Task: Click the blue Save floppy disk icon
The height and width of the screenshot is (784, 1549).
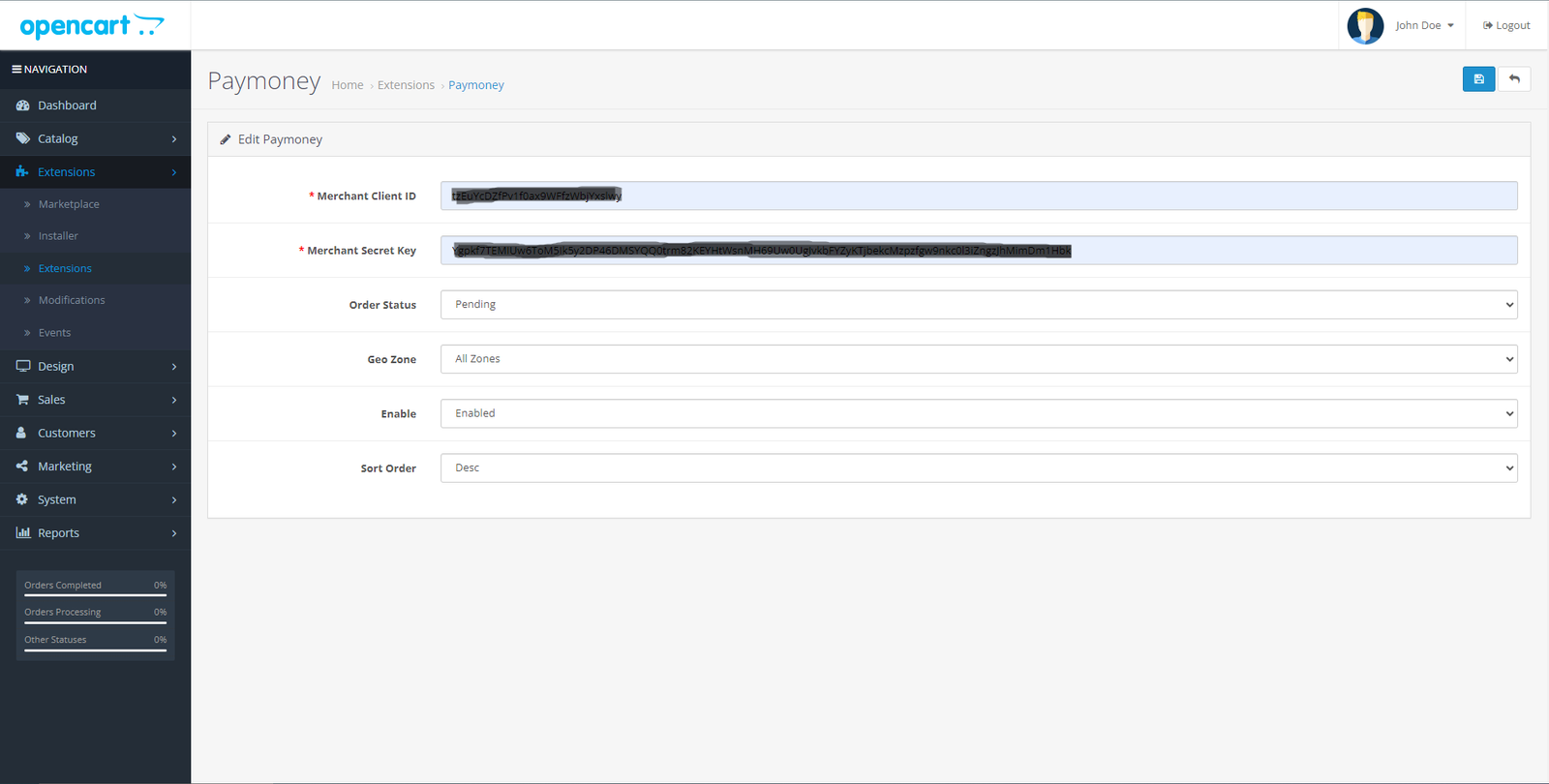Action: pyautogui.click(x=1478, y=79)
